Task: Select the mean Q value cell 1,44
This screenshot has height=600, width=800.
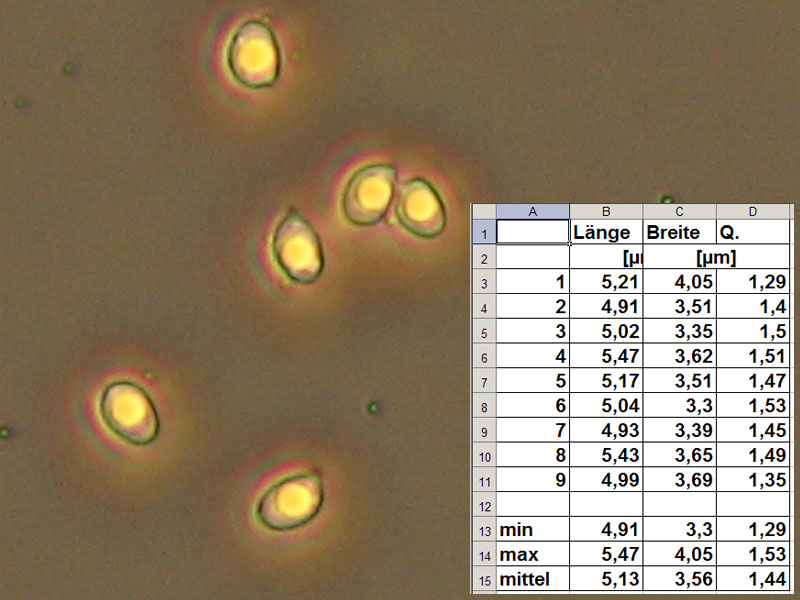Action: (753, 579)
